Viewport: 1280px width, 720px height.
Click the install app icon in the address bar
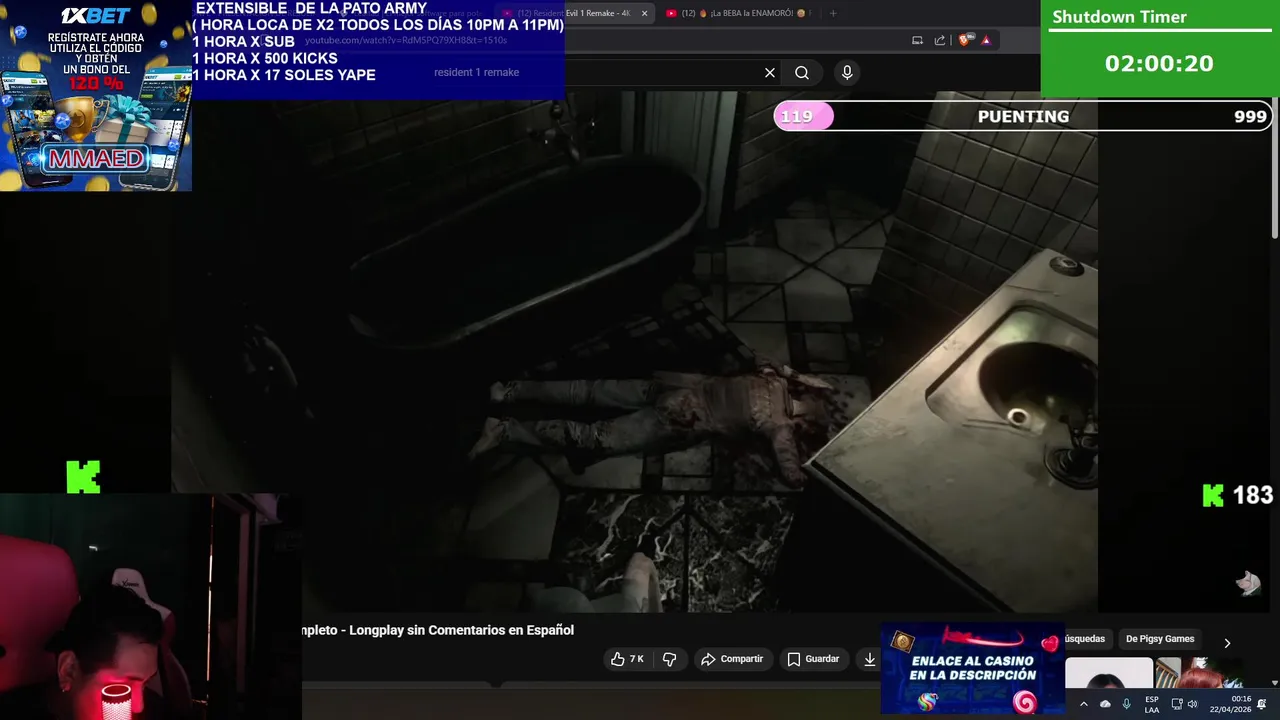point(917,40)
